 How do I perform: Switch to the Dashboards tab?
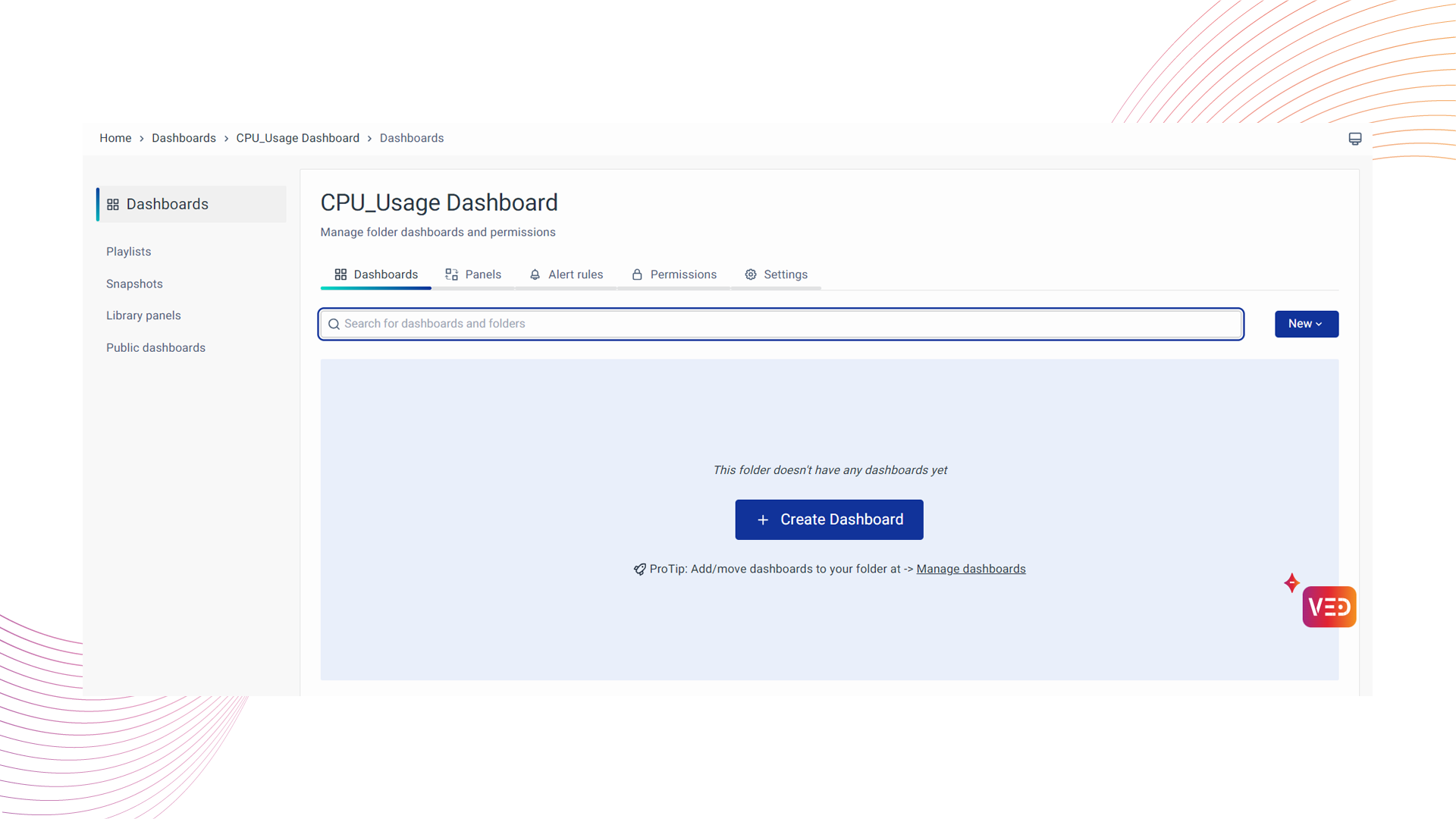click(x=376, y=275)
